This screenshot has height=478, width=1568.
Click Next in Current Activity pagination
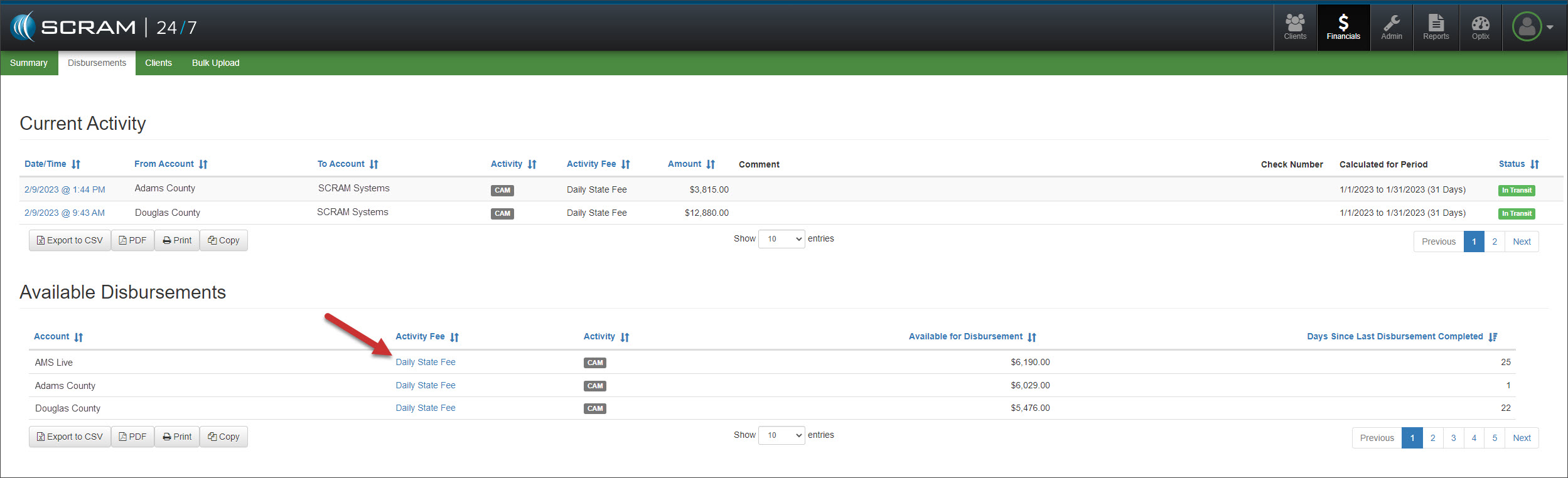tap(1521, 242)
